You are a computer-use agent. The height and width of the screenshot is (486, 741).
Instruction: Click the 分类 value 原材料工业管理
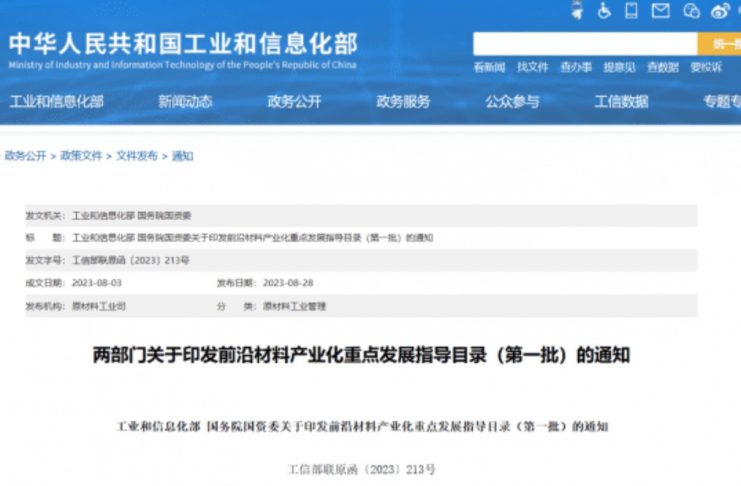[x=294, y=306]
